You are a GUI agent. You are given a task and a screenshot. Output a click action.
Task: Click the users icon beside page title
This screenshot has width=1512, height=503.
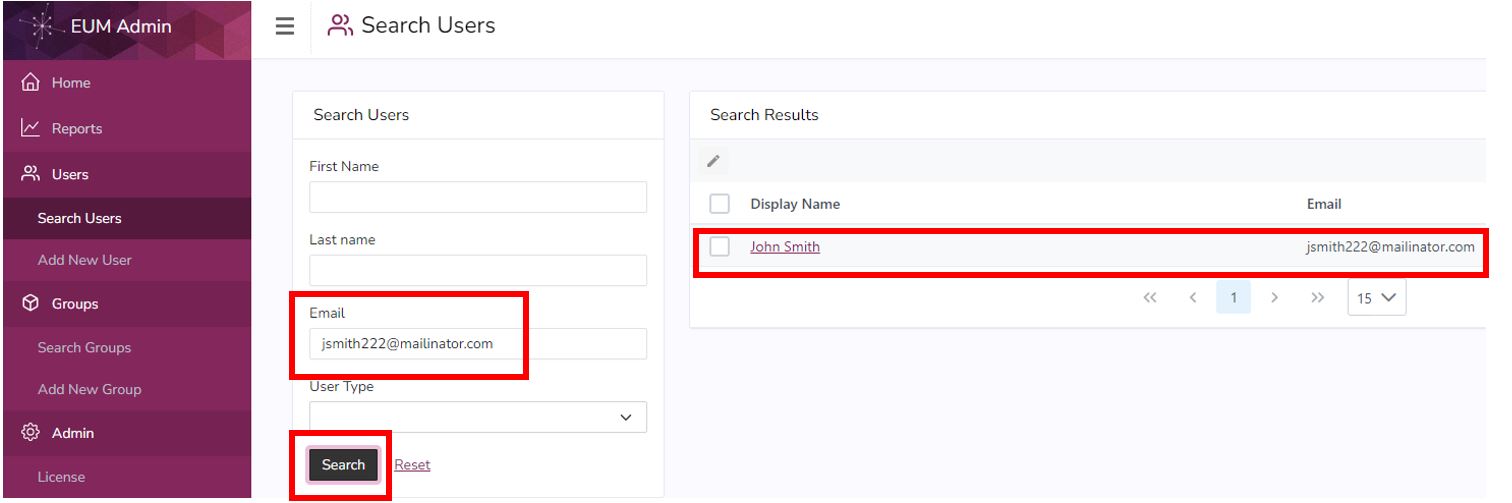click(341, 26)
